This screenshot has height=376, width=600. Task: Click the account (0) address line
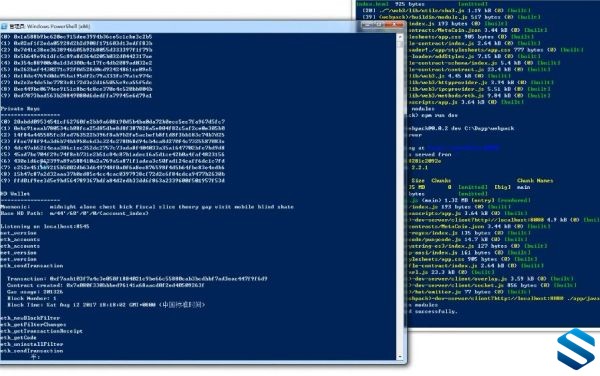coord(76,37)
